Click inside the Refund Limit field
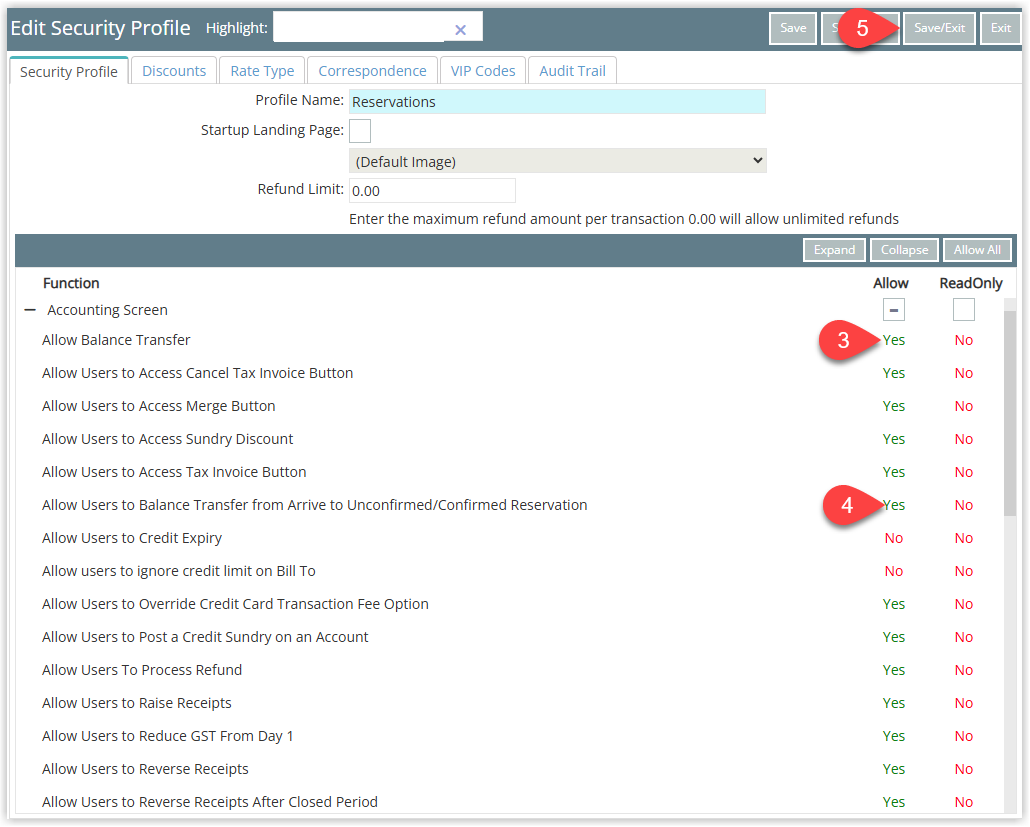Screen dimensions: 1030x827 (x=432, y=190)
